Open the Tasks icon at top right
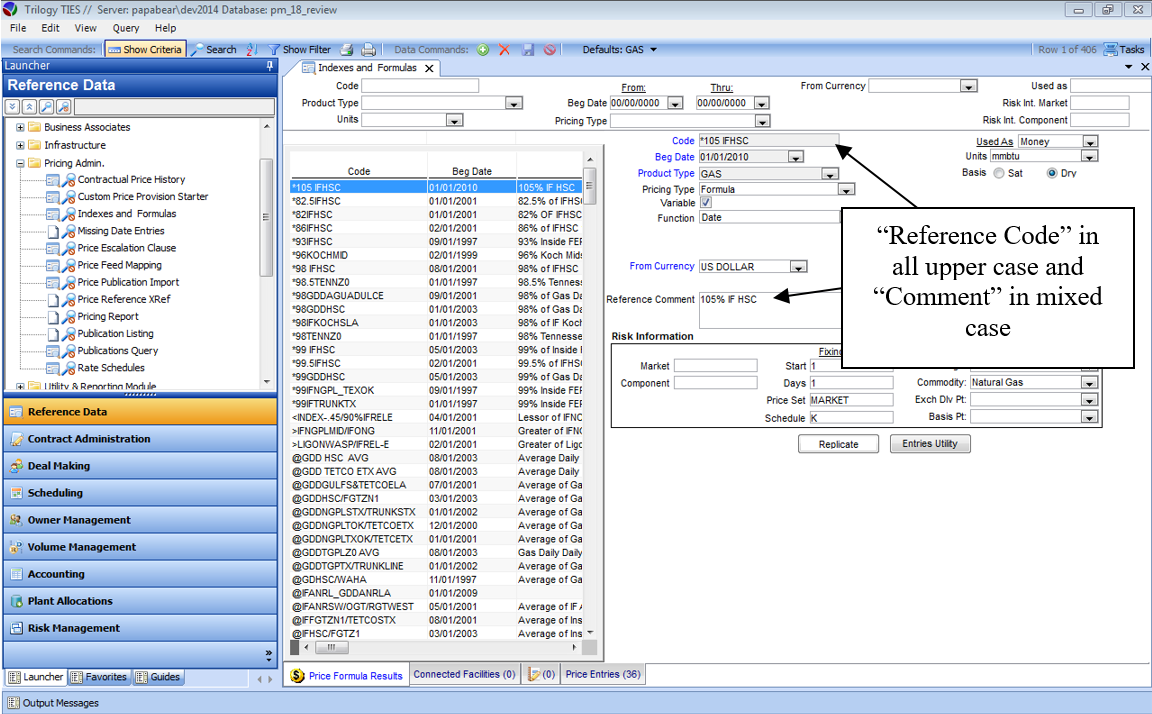Screen dimensions: 1152x714 click(x=1110, y=49)
